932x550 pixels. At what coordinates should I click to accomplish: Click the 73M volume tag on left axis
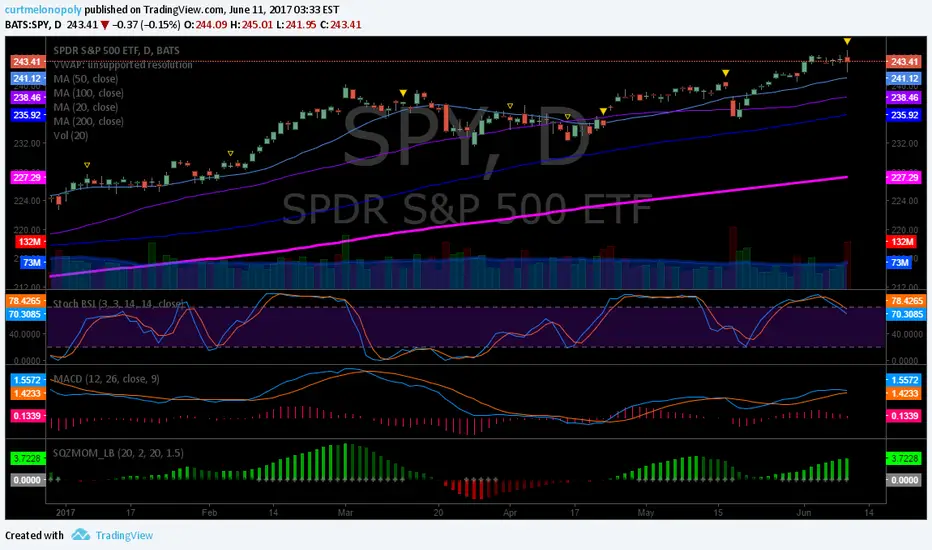pyautogui.click(x=31, y=262)
